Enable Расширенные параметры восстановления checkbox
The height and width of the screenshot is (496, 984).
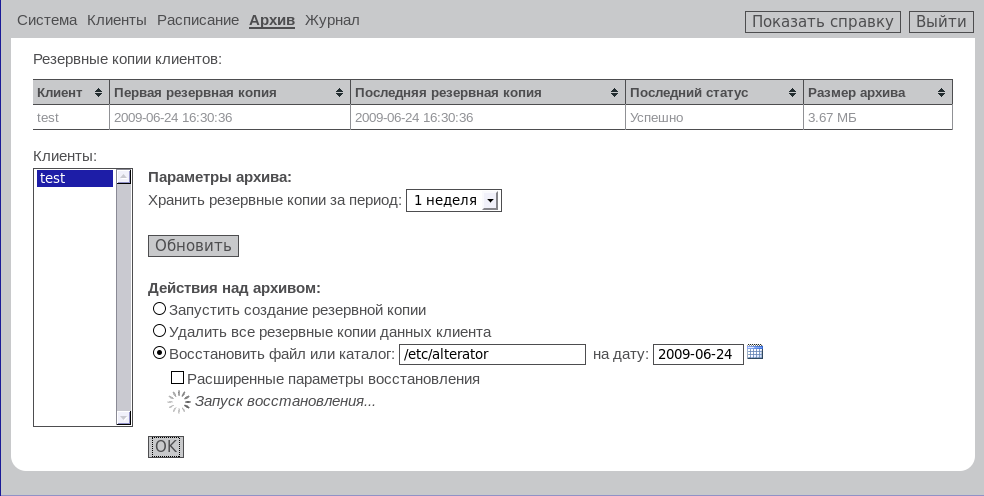click(178, 379)
